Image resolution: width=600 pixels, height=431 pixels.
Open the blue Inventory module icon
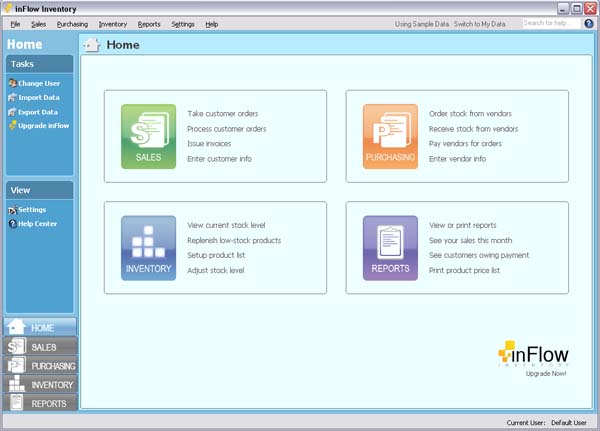[148, 248]
